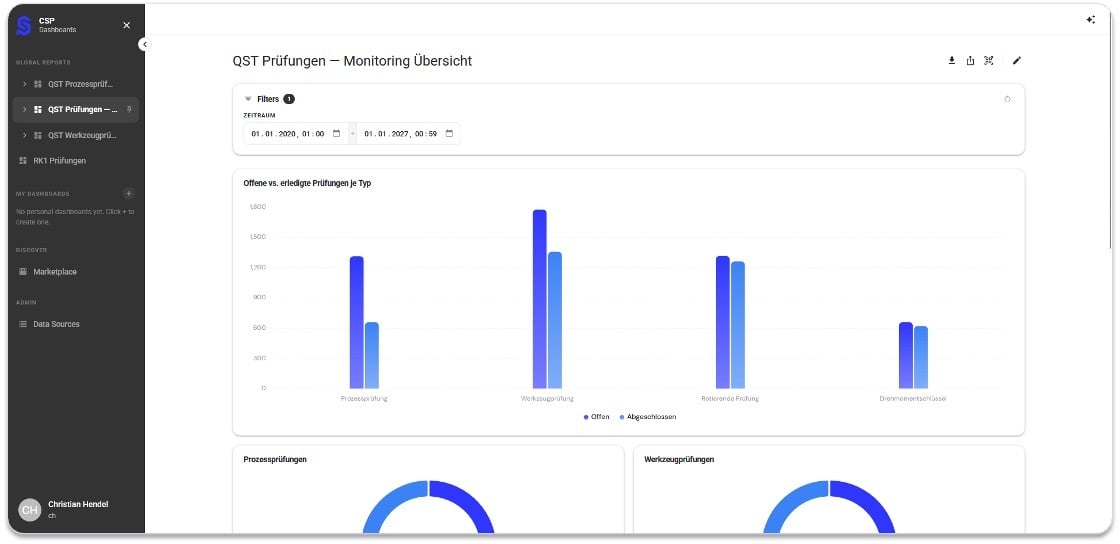1120x544 pixels.
Task: Collapse the Filters section triangle
Action: [249, 99]
